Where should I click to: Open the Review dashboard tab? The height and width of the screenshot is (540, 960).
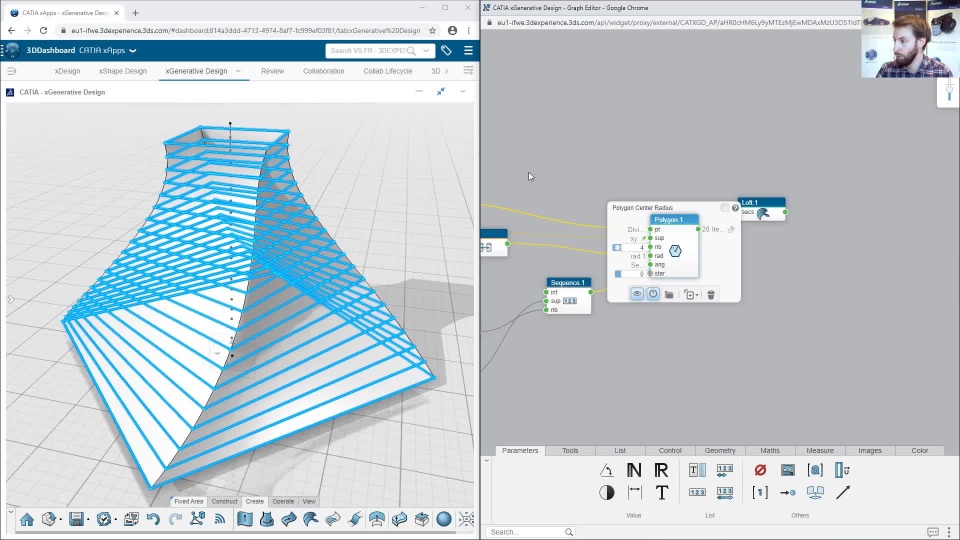pyautogui.click(x=272, y=71)
